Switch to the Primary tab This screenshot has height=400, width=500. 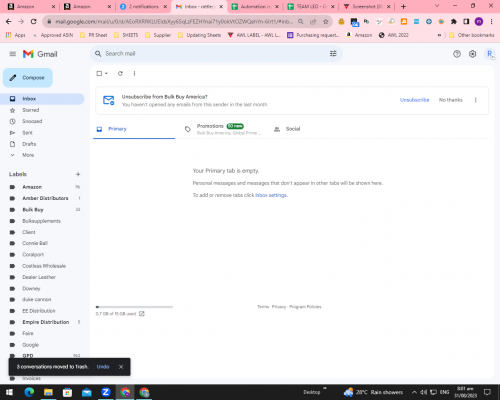[x=134, y=129]
